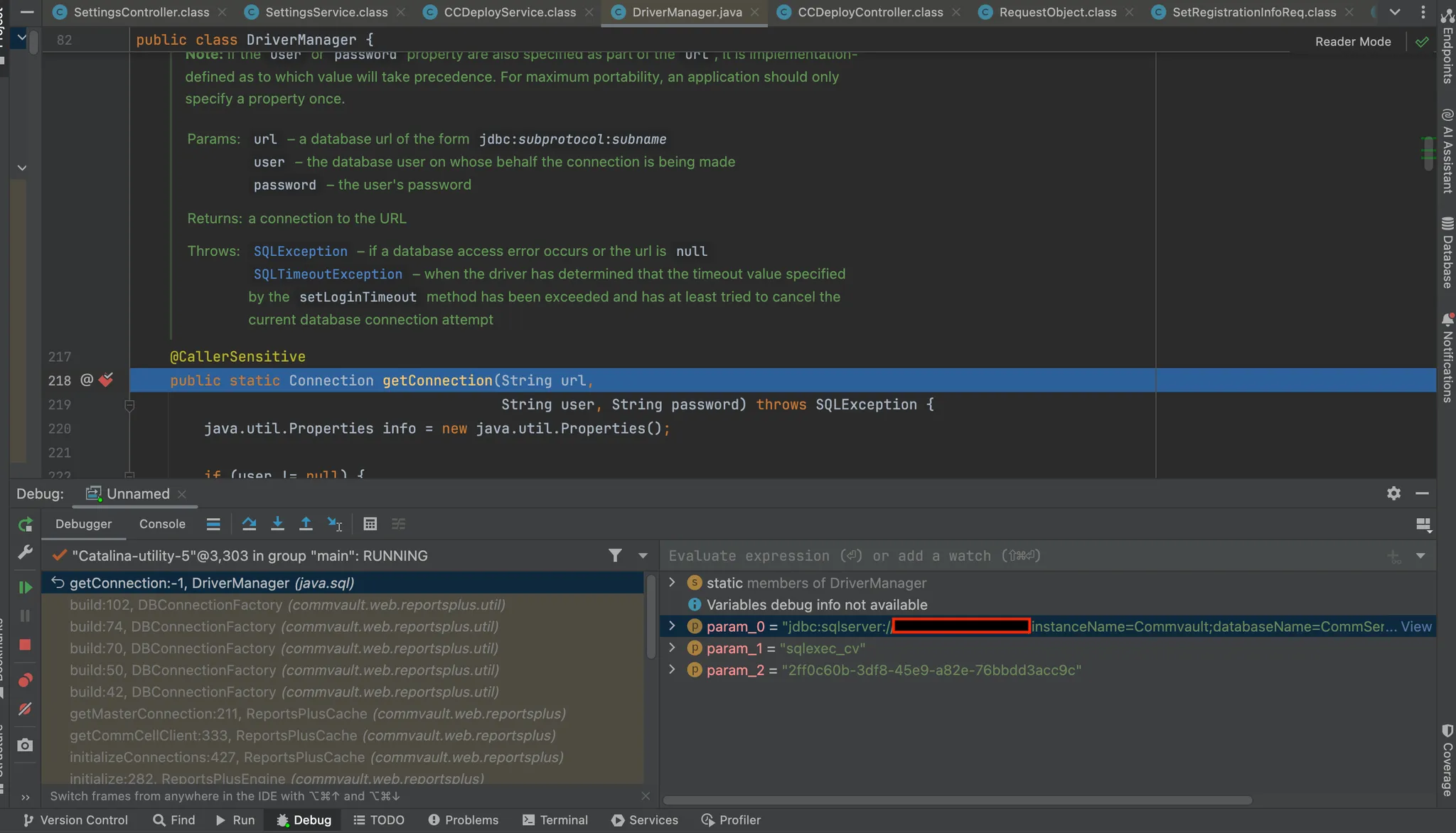The image size is (1456, 833).
Task: Expand the param_0 variable node
Action: tap(672, 626)
